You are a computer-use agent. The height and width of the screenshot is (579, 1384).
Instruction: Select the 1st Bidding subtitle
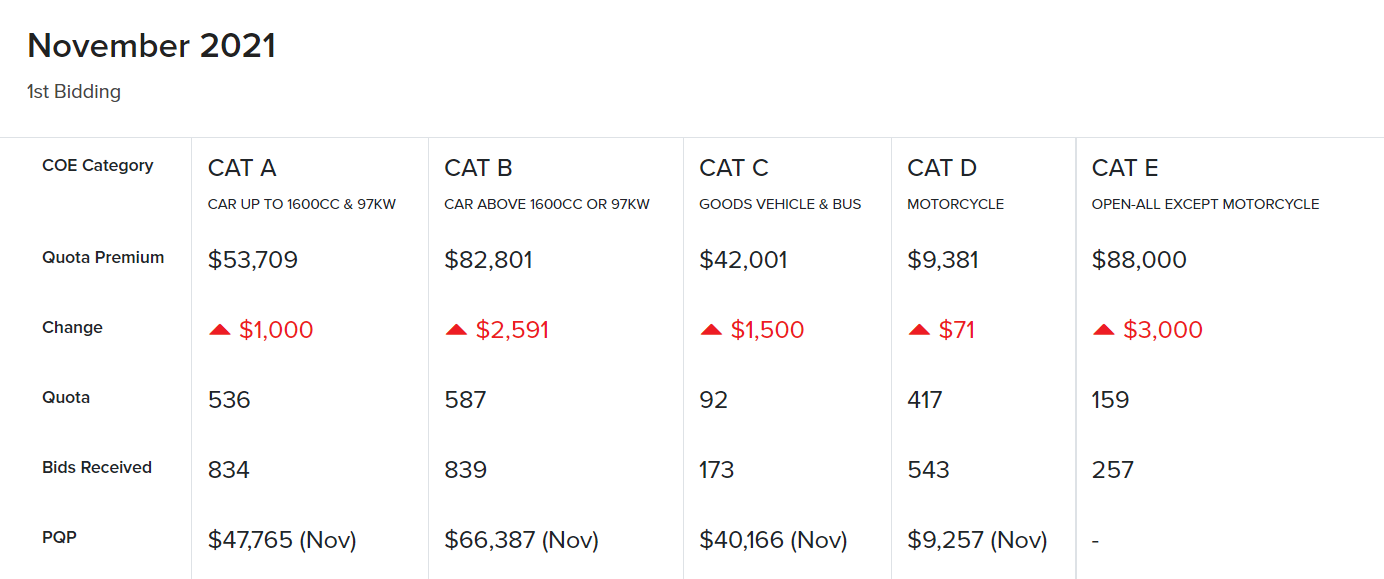pos(74,92)
